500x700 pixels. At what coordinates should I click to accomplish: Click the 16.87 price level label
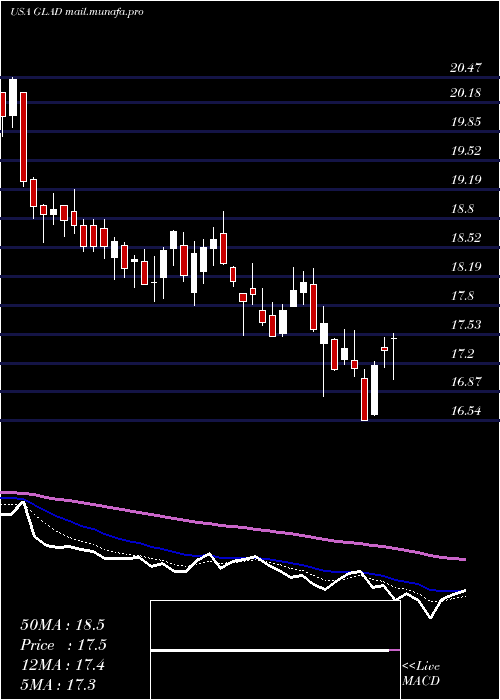[466, 382]
